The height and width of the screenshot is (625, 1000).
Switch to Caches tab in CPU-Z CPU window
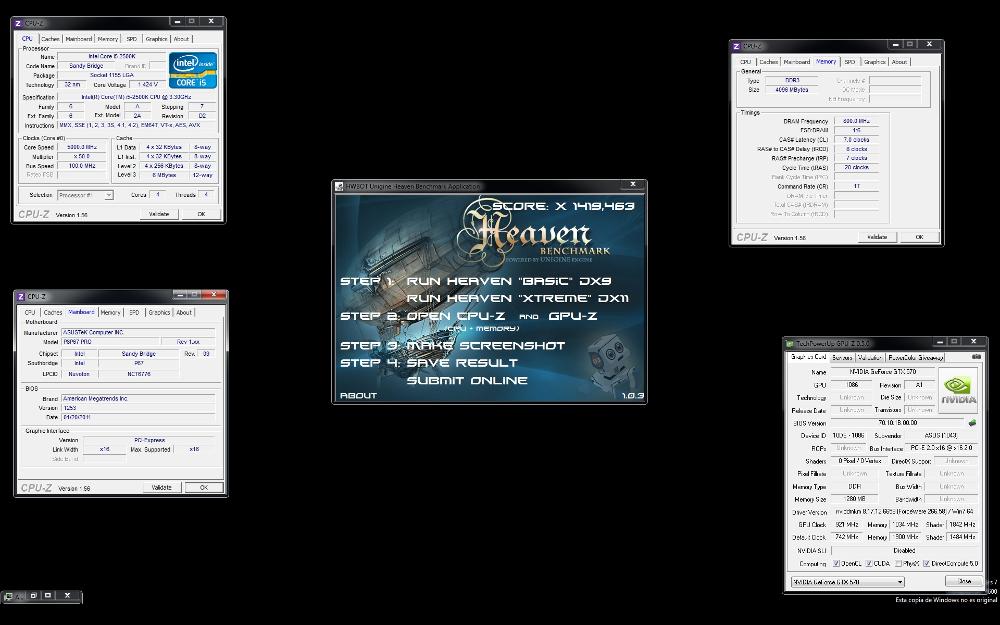[50, 39]
